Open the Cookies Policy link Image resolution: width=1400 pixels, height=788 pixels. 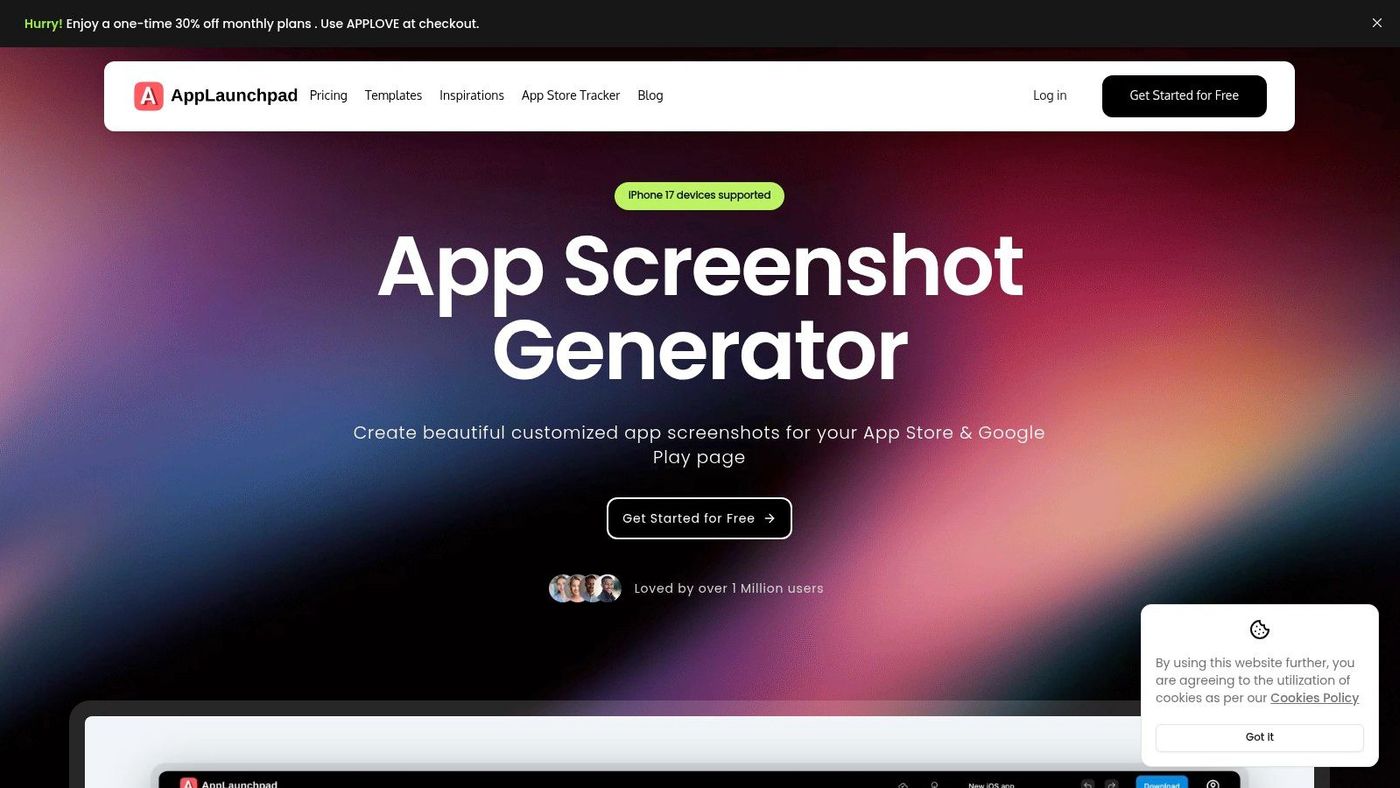click(x=1314, y=698)
